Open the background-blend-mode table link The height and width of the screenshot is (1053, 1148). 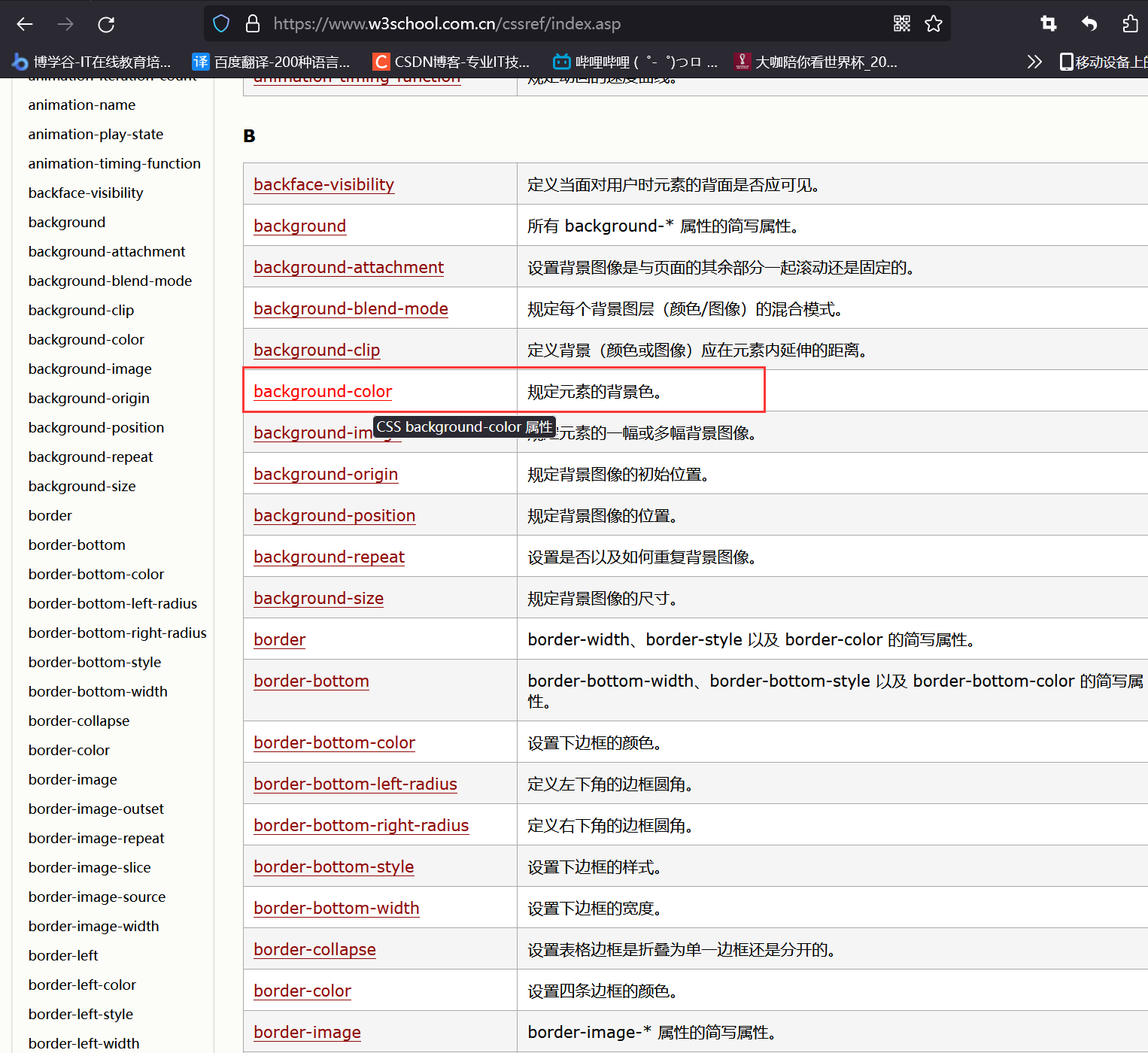coord(351,308)
